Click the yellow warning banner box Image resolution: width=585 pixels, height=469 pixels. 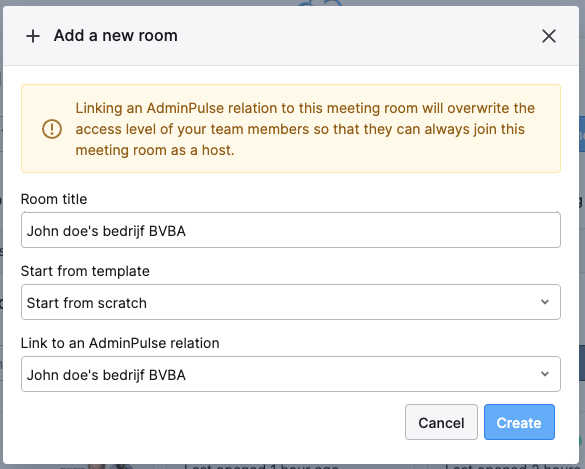tap(291, 128)
